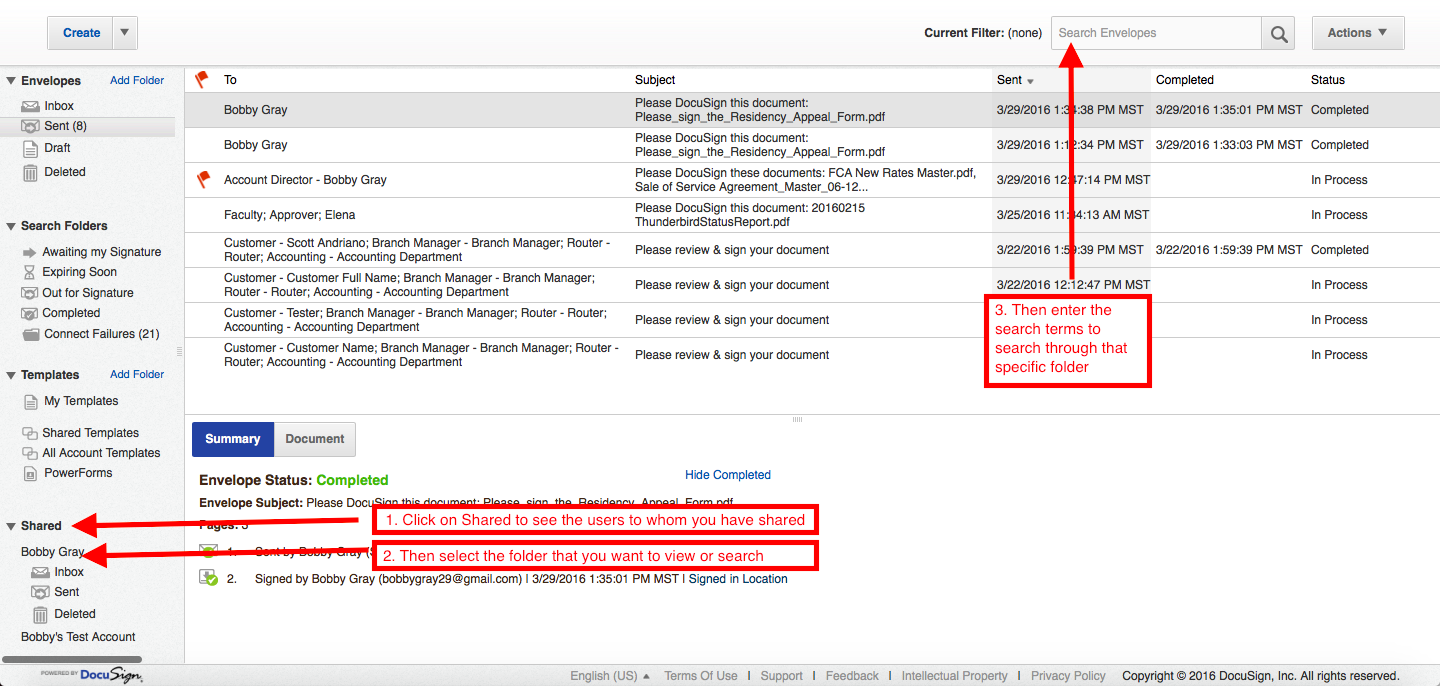Click the PowerForms icon
This screenshot has width=1440, height=686.
tap(30, 473)
